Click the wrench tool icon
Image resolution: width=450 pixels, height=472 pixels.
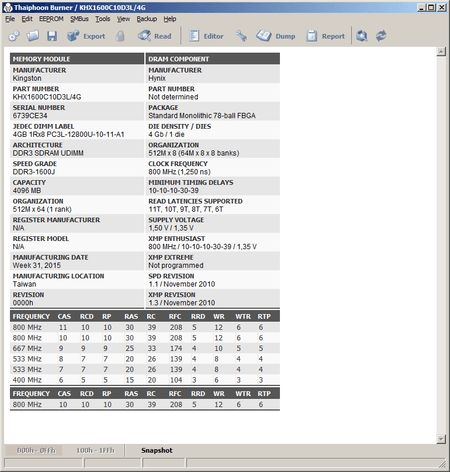[x=241, y=36]
